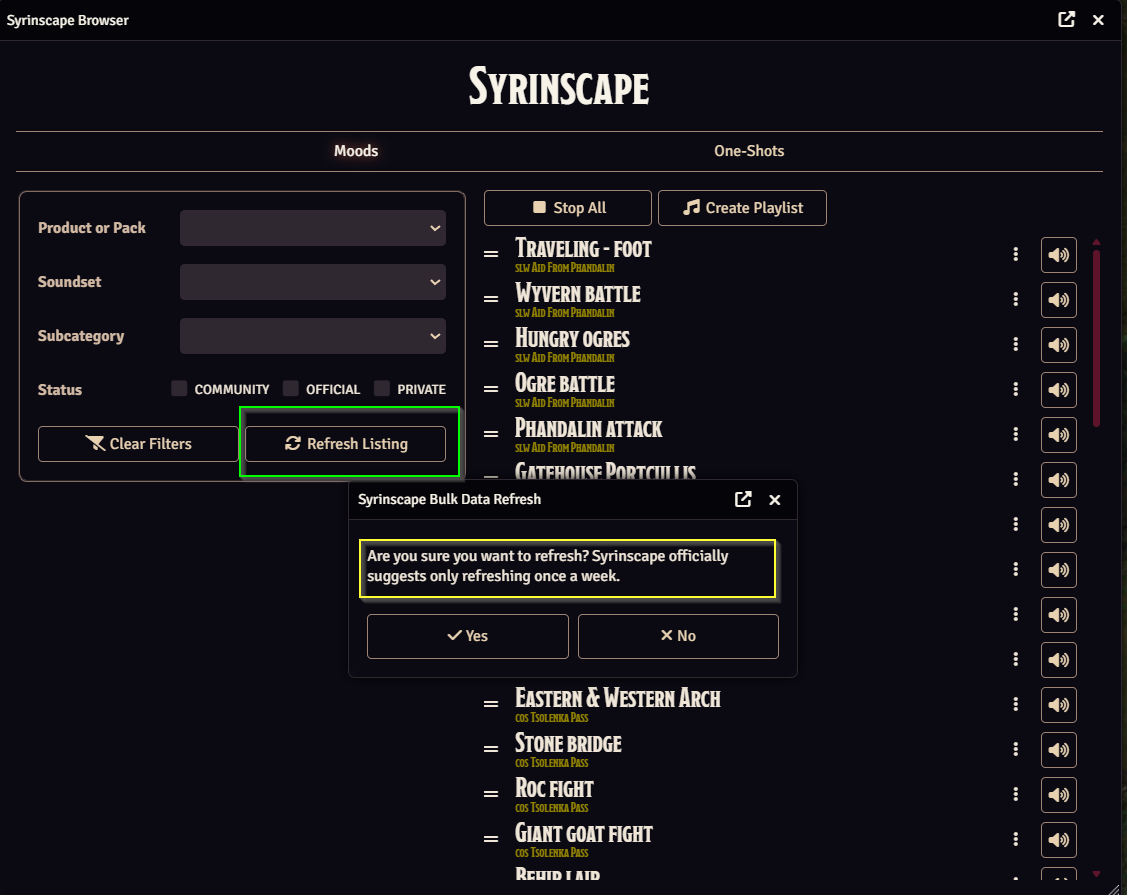Open options menu for Giant goat fight
This screenshot has width=1127, height=895.
click(x=1016, y=839)
